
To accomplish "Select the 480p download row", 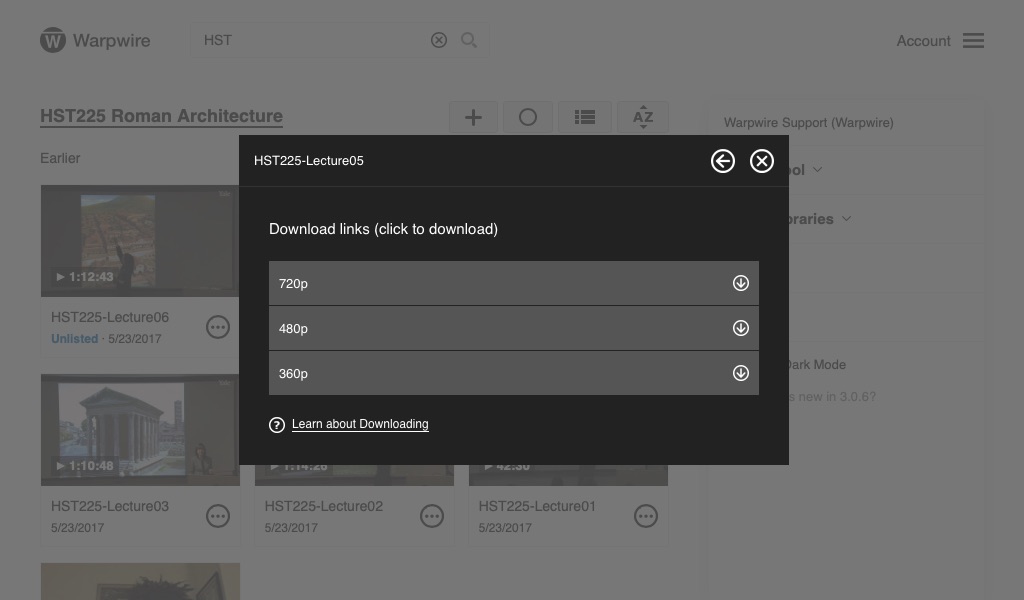I will coord(513,328).
